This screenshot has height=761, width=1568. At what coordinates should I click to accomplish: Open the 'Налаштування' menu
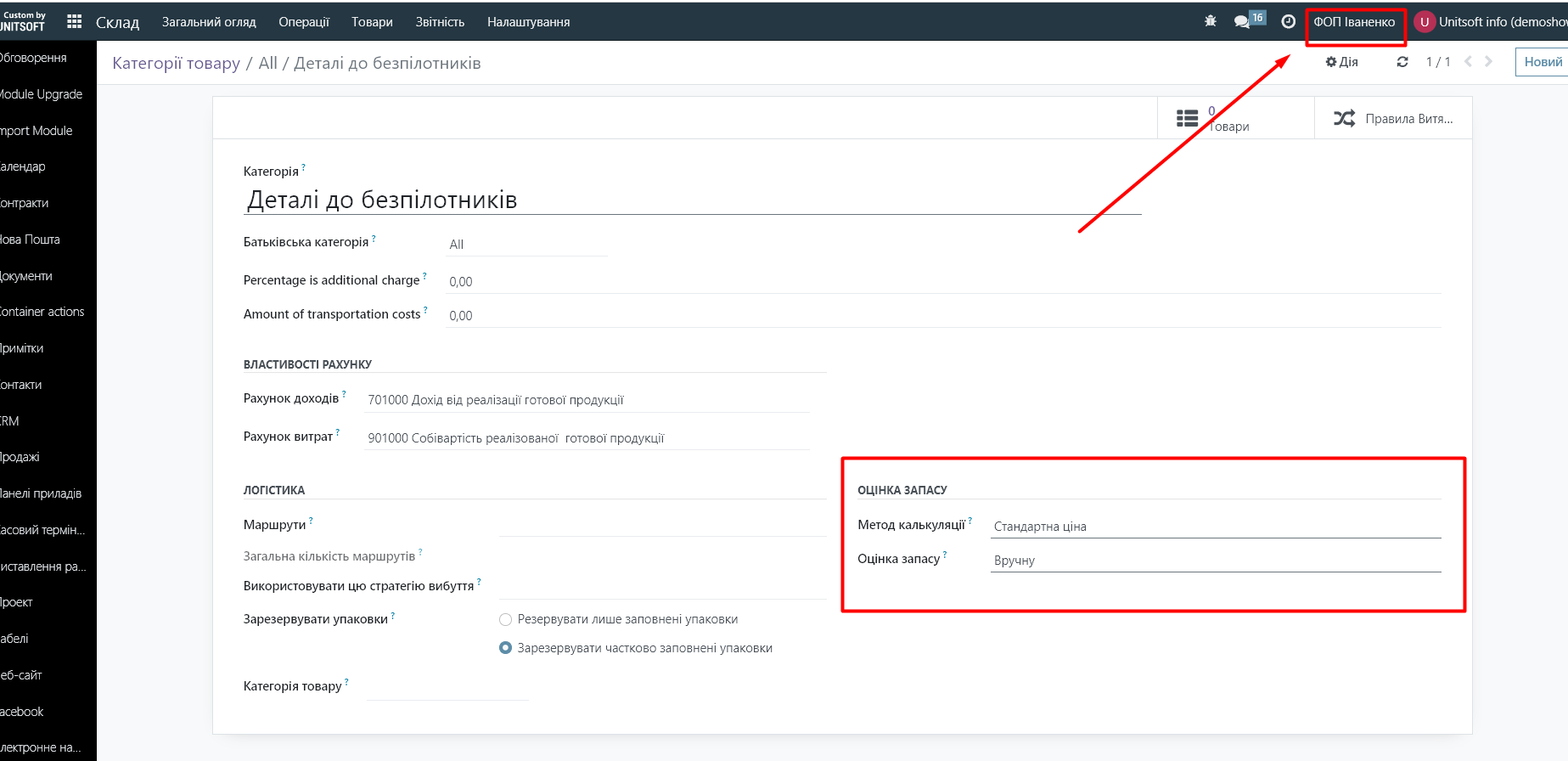528,22
